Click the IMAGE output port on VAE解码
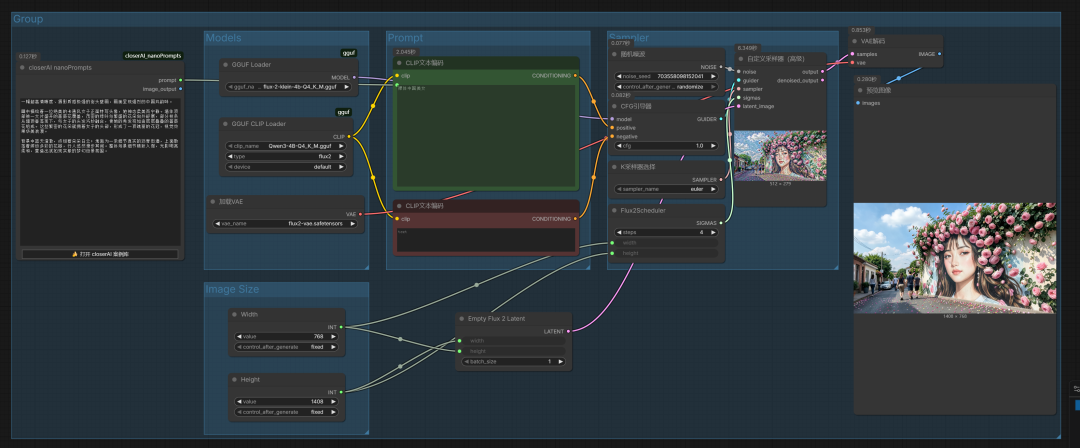Viewport: 1080px width, 448px height. 939,54
